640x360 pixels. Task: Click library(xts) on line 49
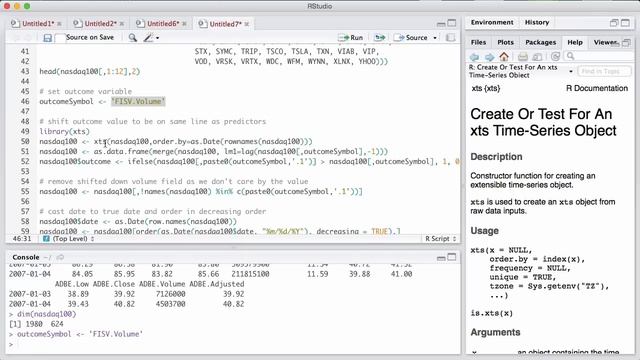(x=64, y=131)
